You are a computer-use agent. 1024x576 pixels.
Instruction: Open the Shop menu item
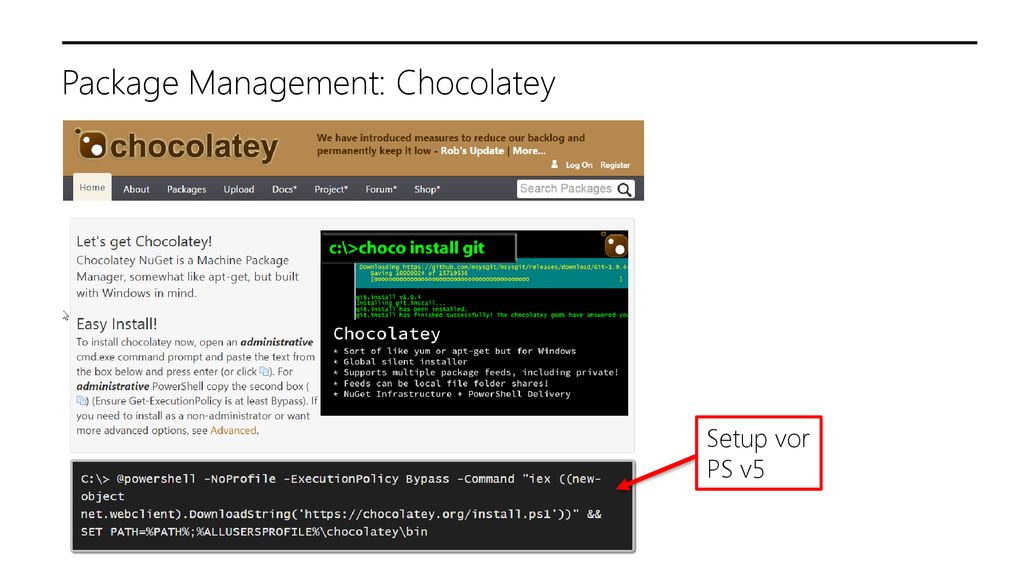point(427,189)
